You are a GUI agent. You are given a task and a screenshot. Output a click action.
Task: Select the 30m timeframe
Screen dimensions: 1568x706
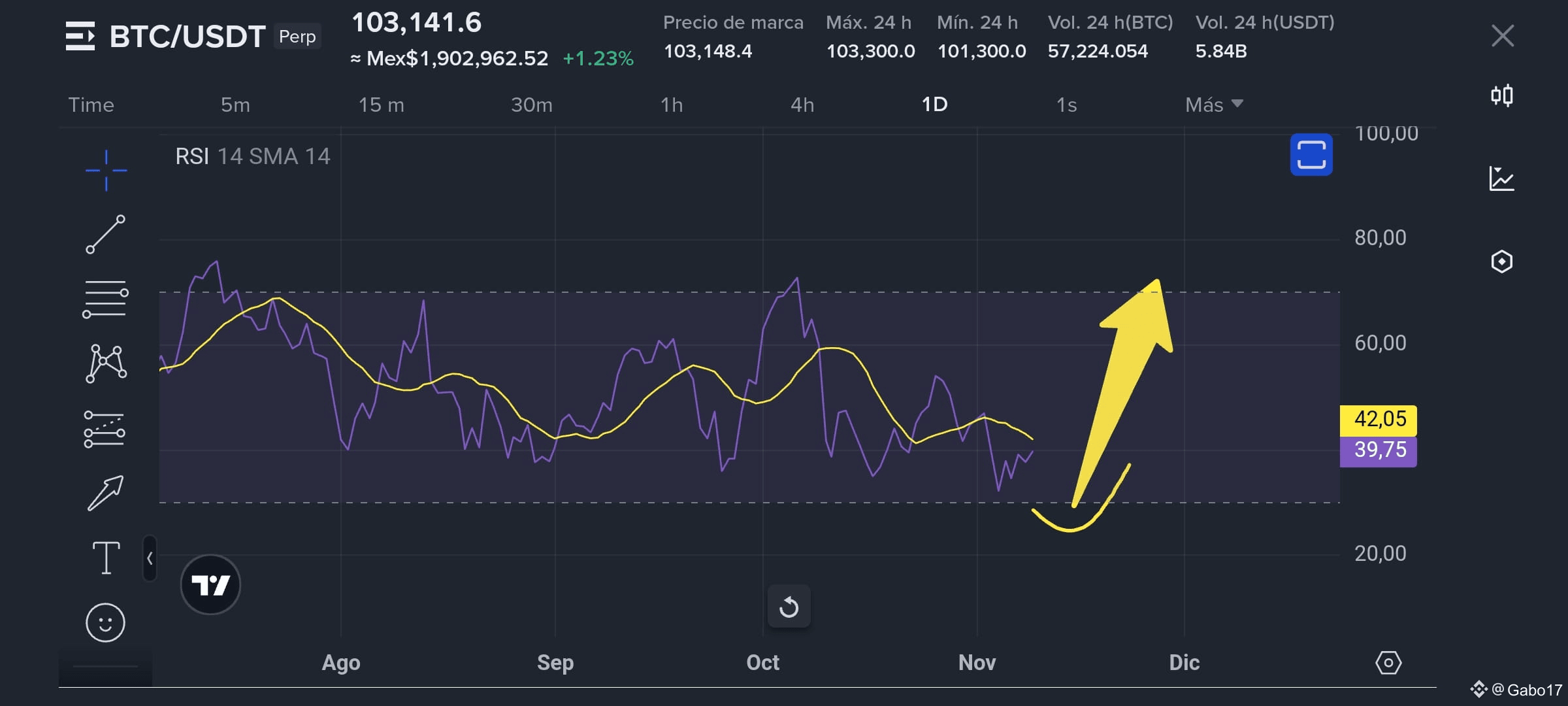click(532, 105)
